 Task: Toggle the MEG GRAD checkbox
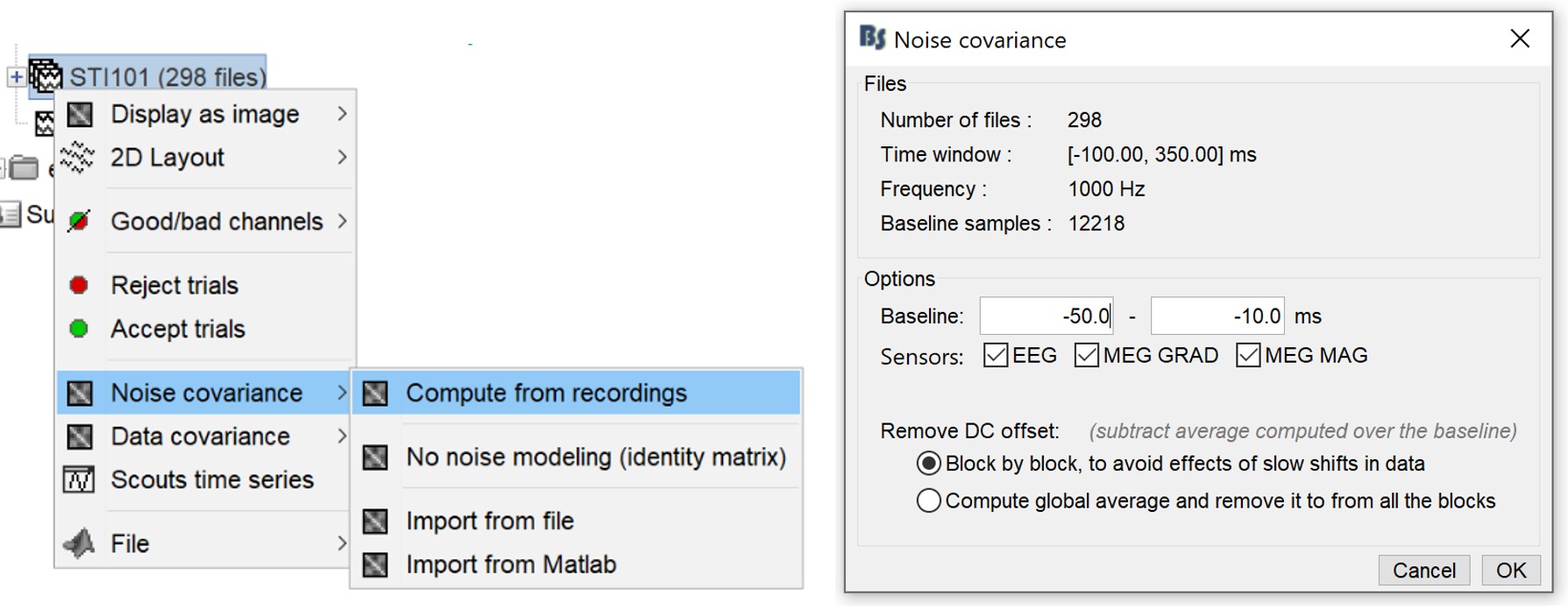pos(1087,356)
